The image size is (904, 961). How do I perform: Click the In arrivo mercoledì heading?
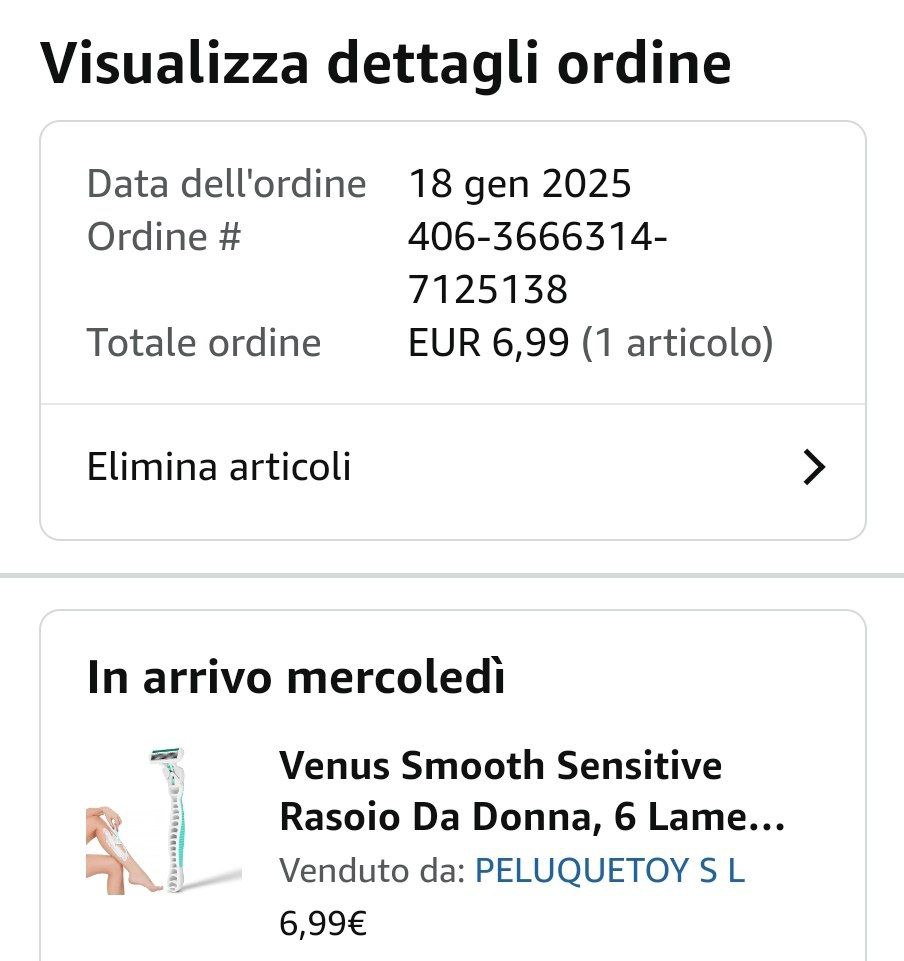pos(296,677)
